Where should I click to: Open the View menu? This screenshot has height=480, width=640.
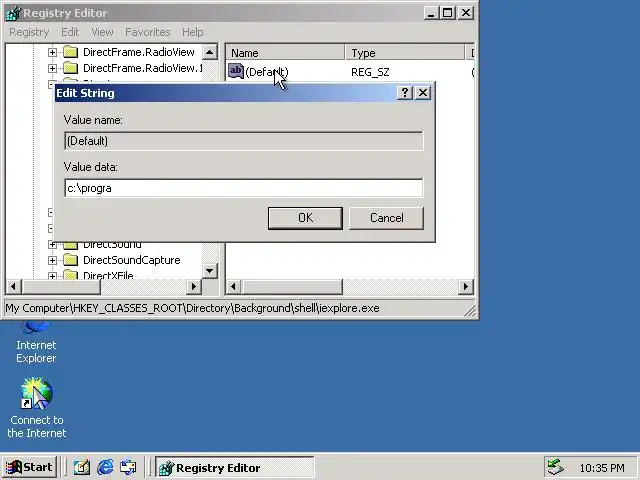(102, 32)
